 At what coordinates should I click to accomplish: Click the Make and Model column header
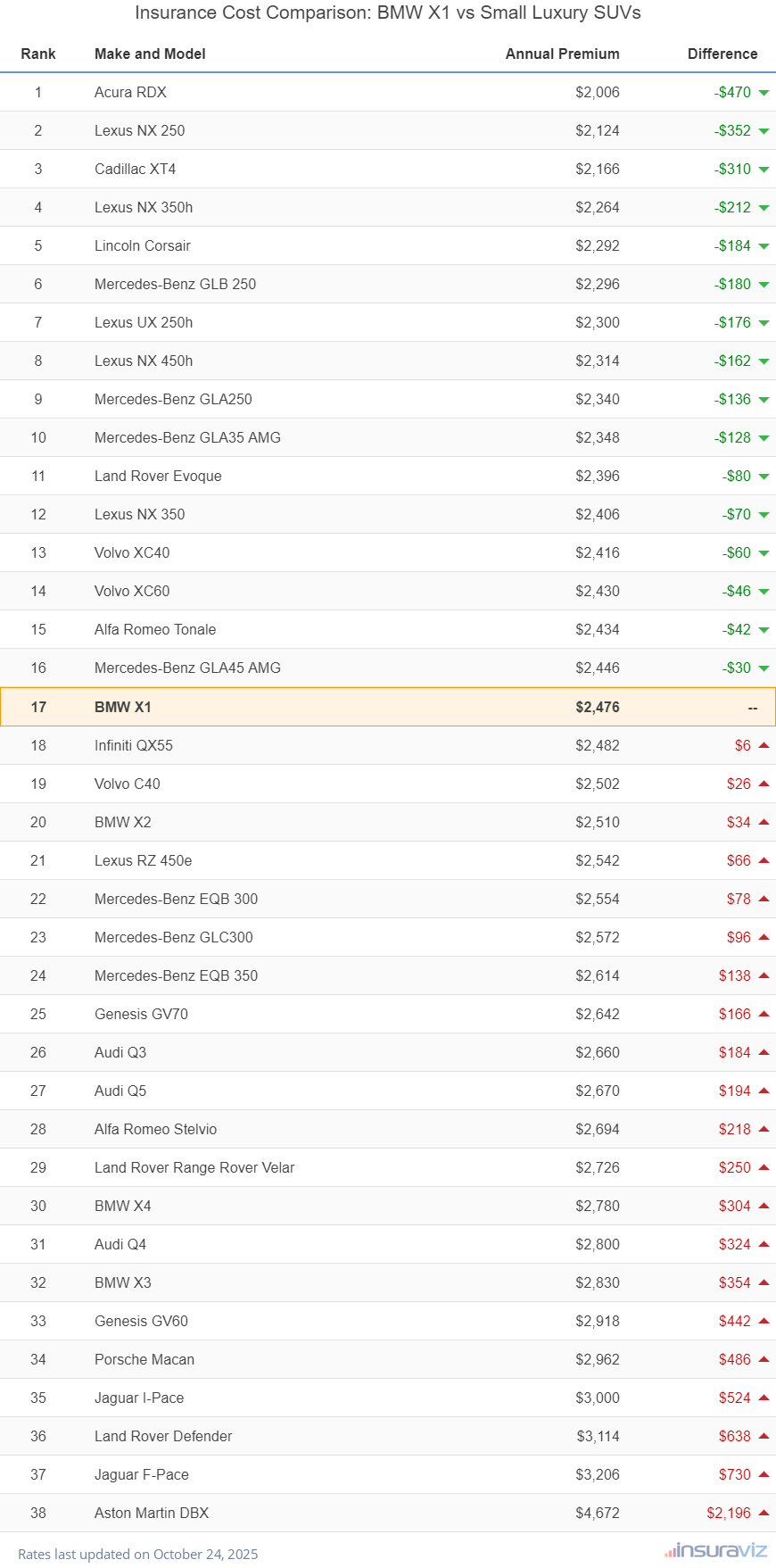(x=150, y=54)
